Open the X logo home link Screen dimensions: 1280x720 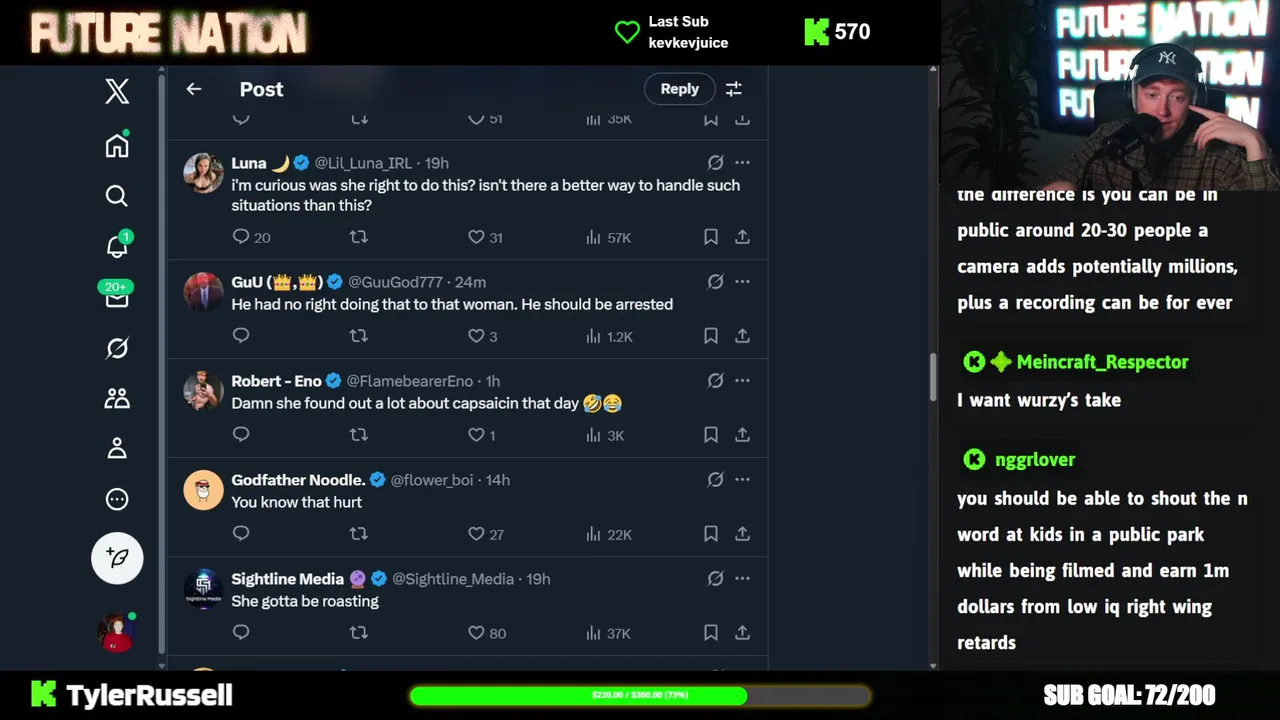point(117,91)
